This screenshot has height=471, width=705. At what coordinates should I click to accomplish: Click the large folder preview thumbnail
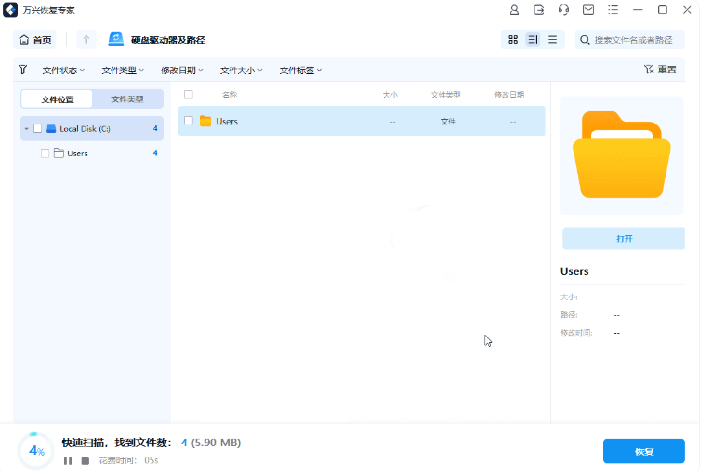coord(622,155)
